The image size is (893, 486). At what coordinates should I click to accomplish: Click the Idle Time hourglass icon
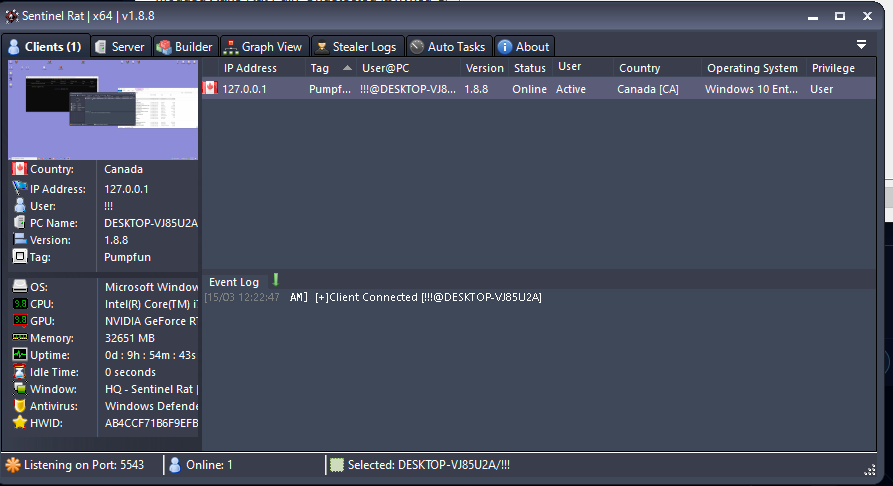point(20,371)
